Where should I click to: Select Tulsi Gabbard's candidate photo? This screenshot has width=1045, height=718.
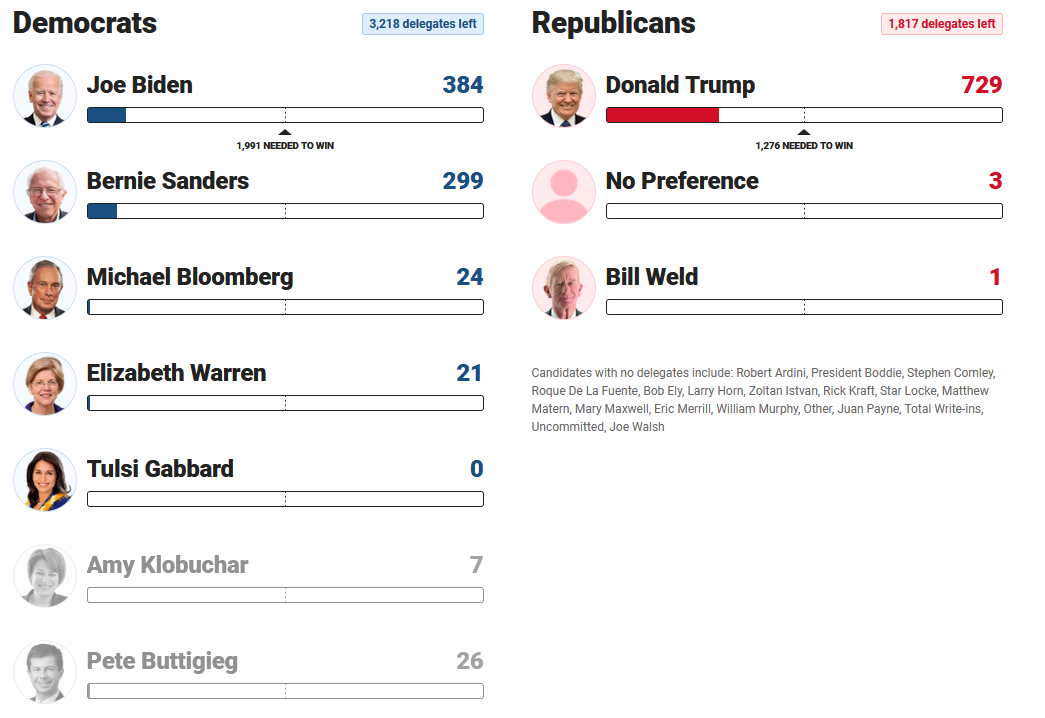click(x=44, y=480)
